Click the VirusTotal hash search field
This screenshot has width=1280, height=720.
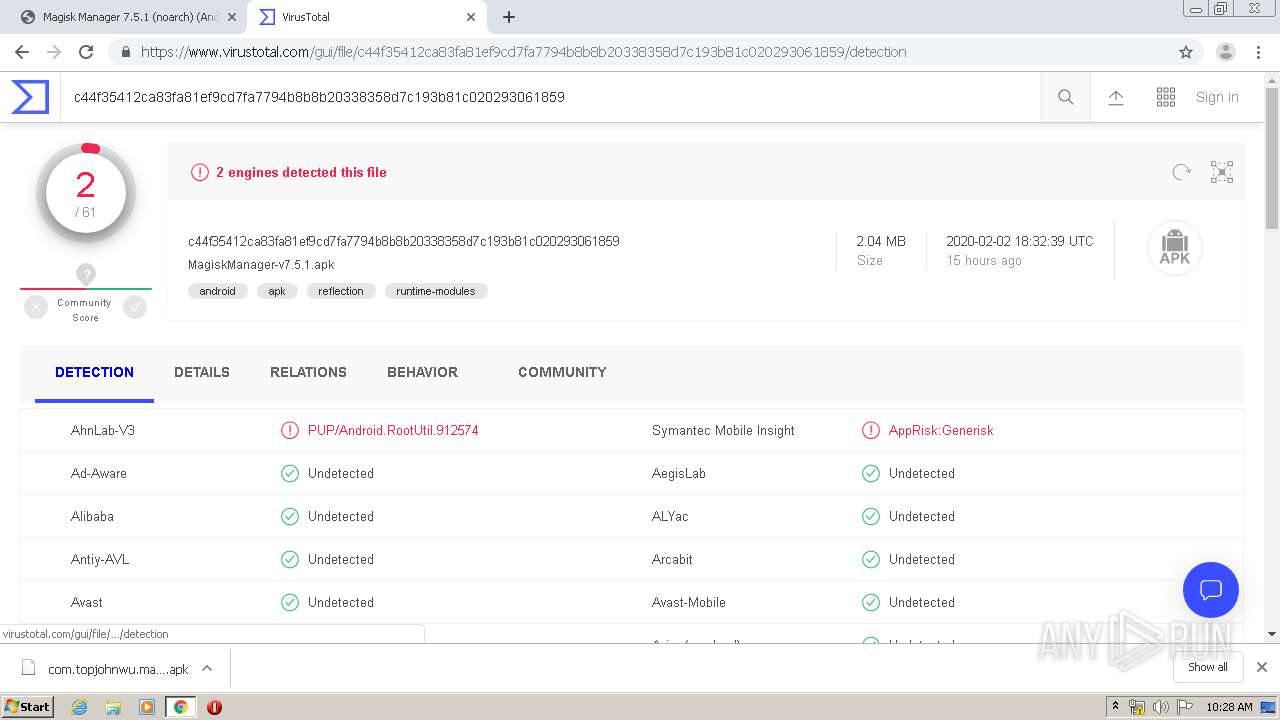[550, 97]
